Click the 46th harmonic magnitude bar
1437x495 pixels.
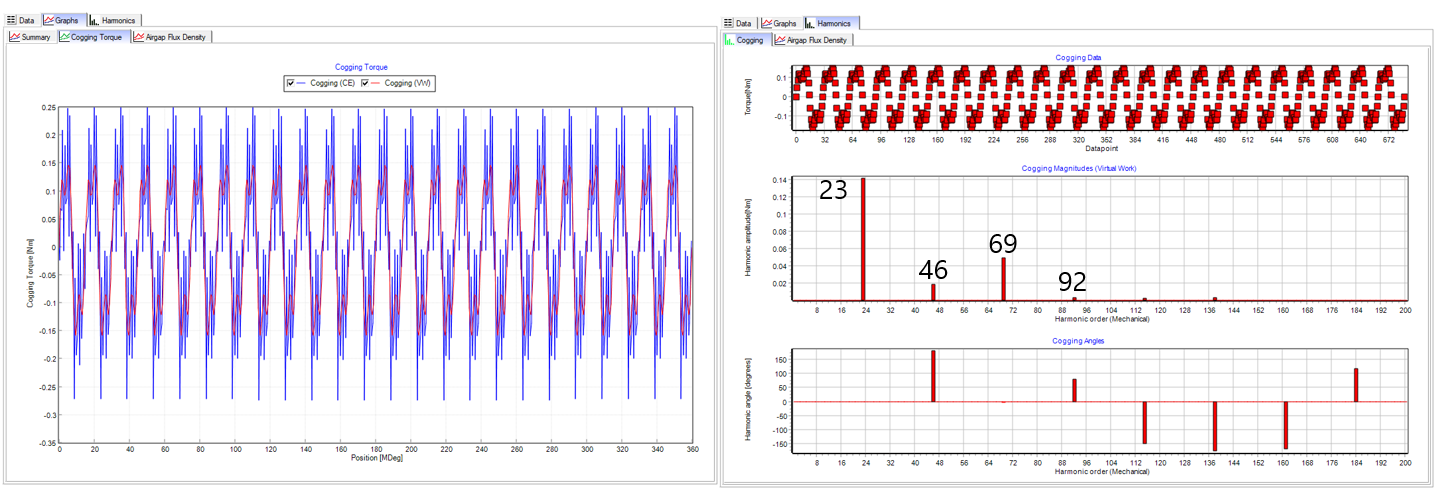(933, 292)
